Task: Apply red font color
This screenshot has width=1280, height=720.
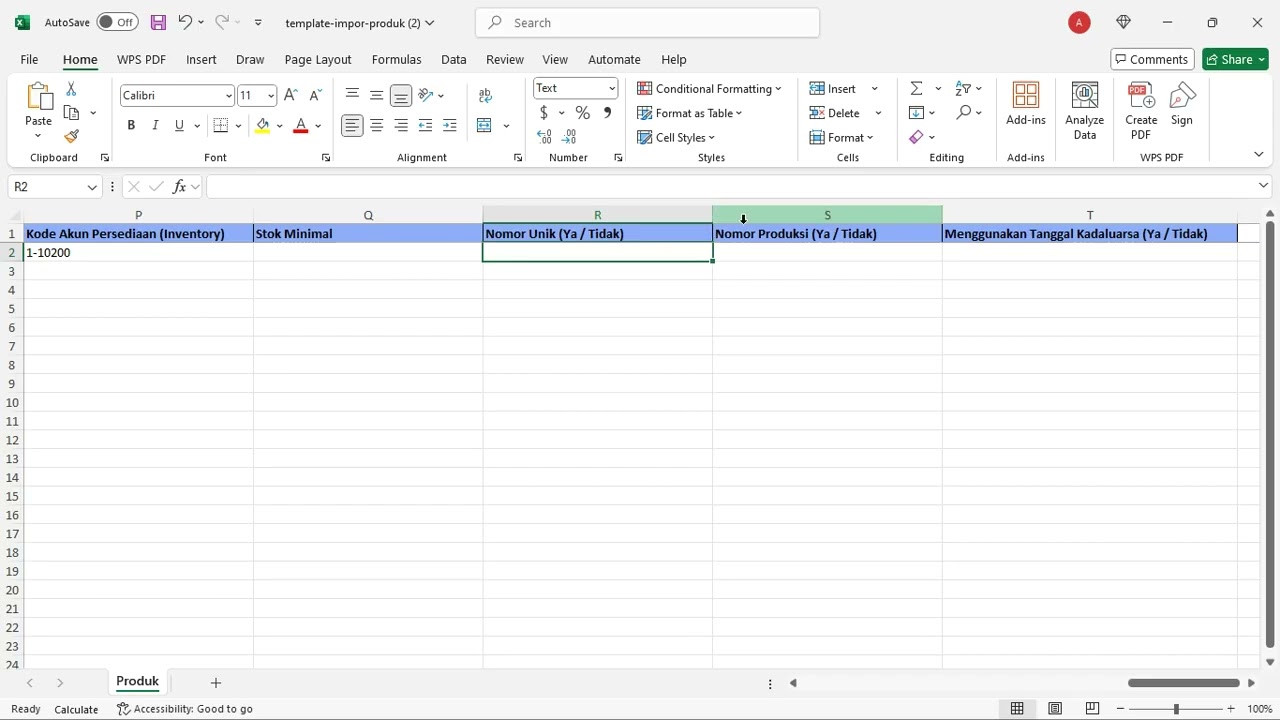Action: coord(300,125)
